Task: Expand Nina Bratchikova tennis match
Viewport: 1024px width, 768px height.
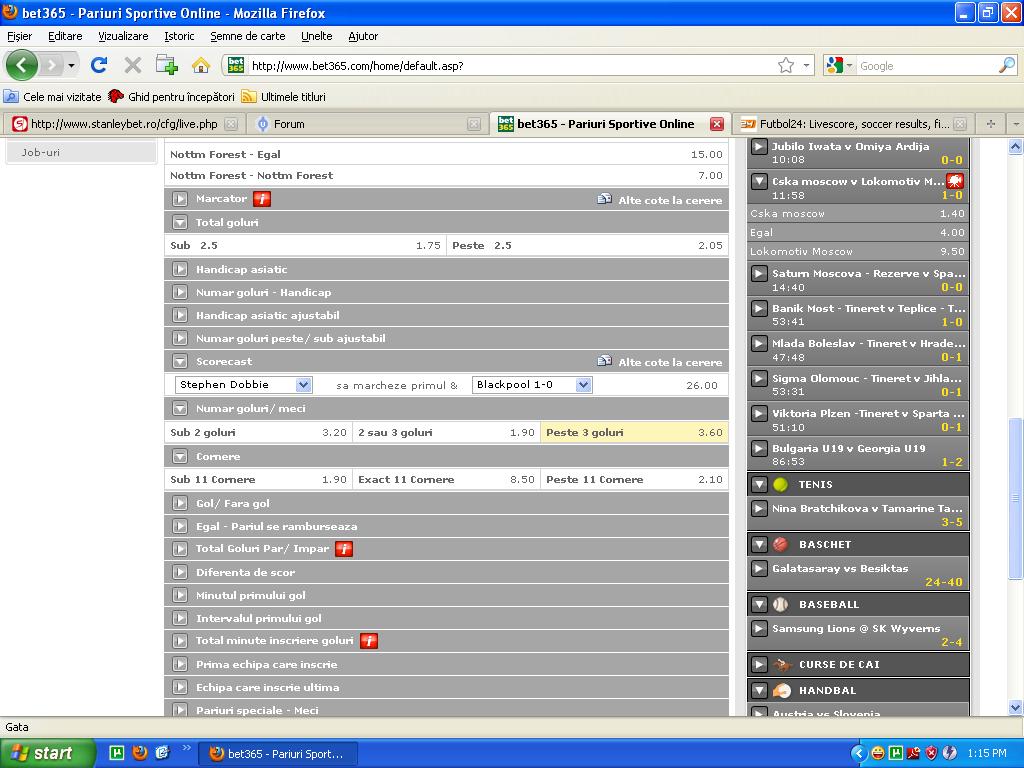Action: click(x=758, y=508)
